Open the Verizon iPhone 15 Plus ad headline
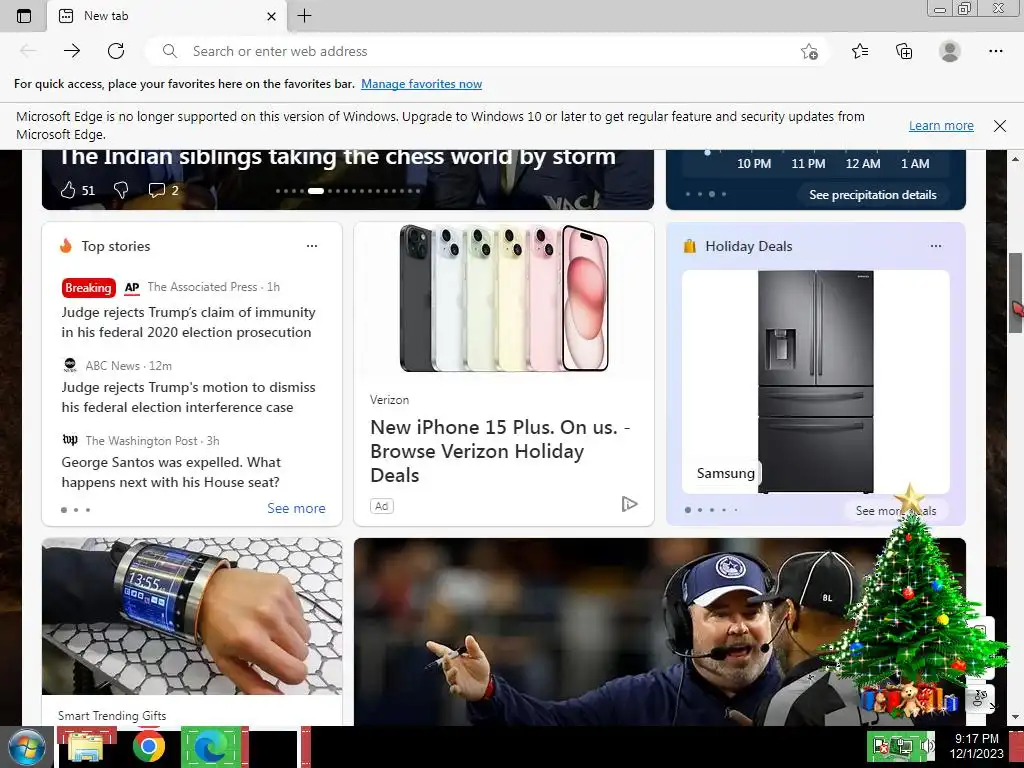Viewport: 1024px width, 768px height. point(500,451)
